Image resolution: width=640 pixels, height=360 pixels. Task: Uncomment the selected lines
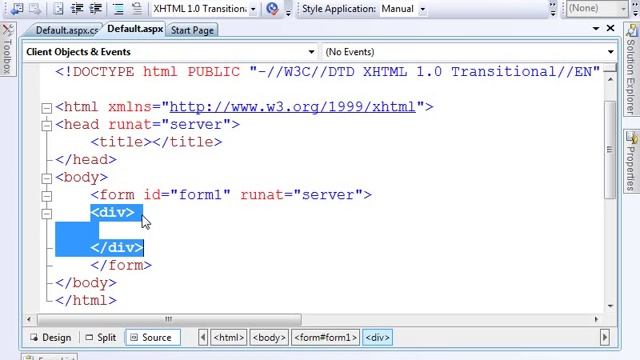click(x=136, y=8)
